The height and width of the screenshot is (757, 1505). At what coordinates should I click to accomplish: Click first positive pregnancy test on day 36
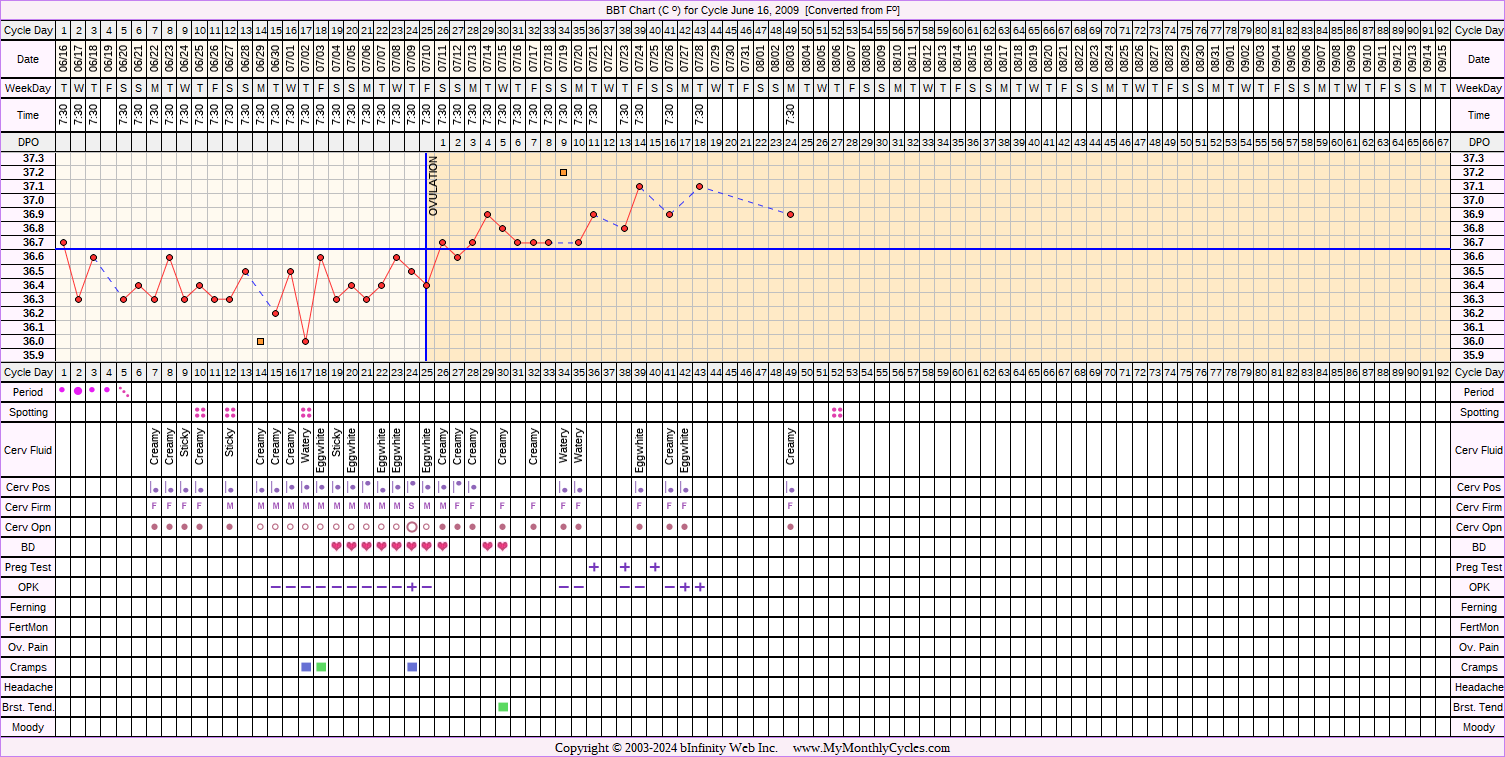[x=594, y=567]
